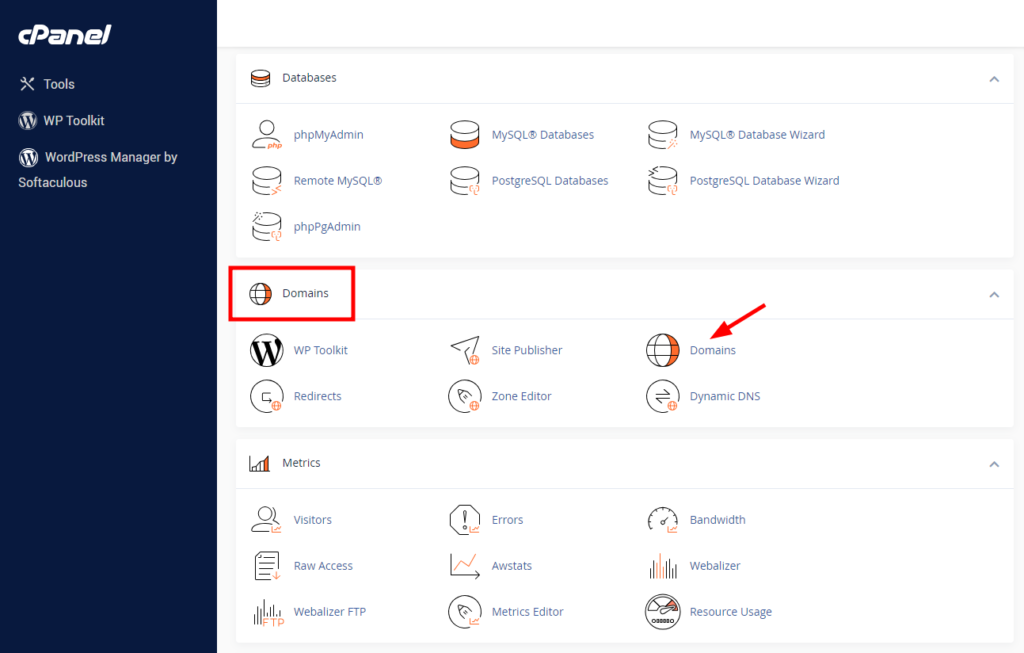Open Remote MySQL® link

[338, 181]
